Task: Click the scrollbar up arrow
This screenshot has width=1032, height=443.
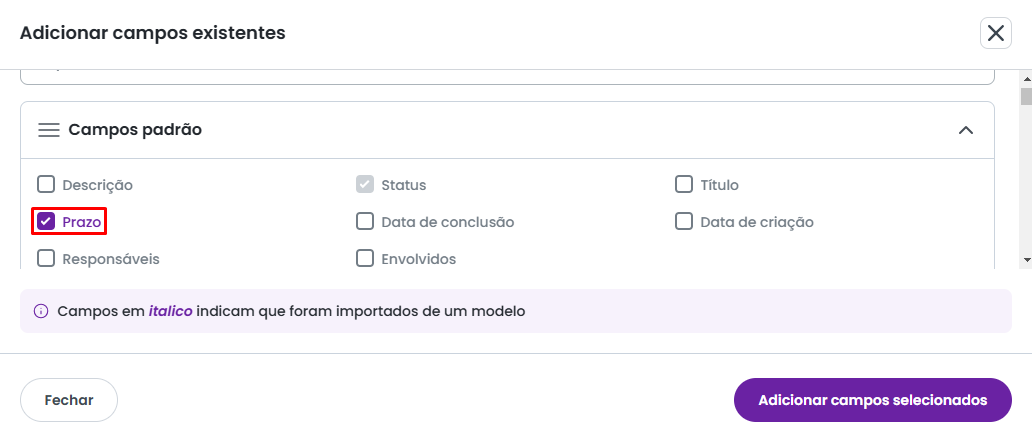Action: 1025,79
